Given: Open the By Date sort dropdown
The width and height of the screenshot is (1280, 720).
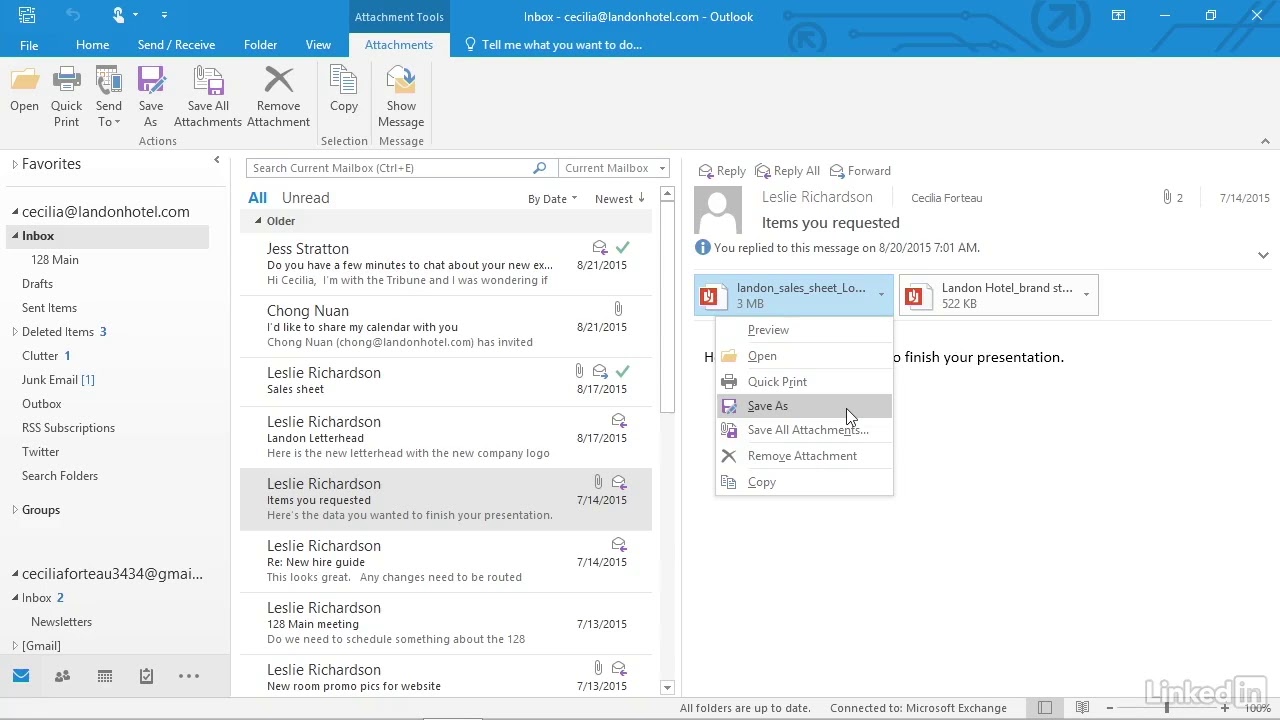Looking at the screenshot, I should click(552, 199).
